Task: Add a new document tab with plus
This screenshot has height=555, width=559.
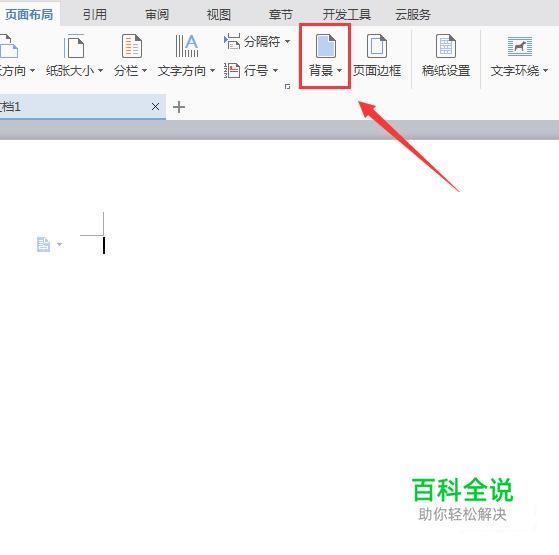Action: click(179, 107)
